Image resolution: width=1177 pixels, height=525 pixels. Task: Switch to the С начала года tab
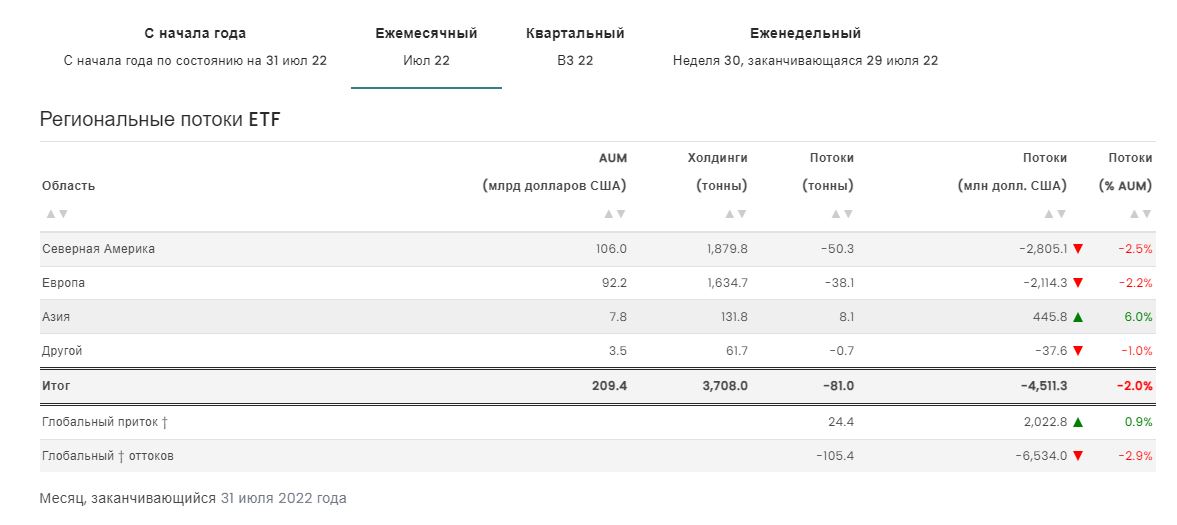point(195,46)
